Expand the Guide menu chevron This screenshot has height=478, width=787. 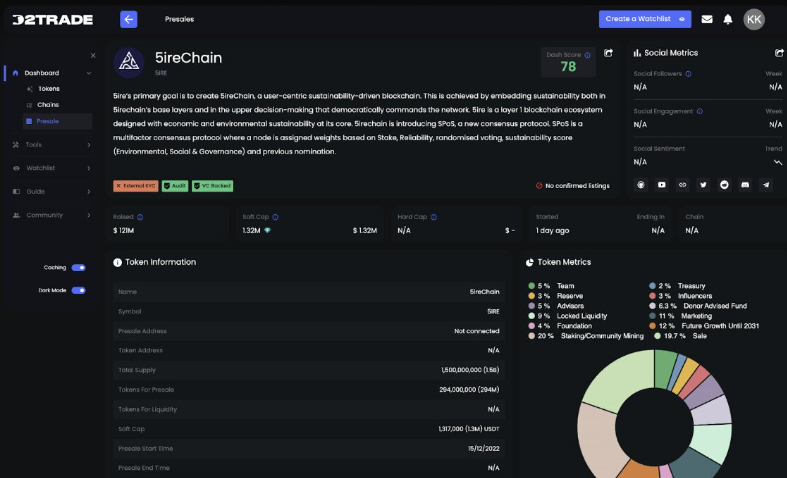pos(89,192)
